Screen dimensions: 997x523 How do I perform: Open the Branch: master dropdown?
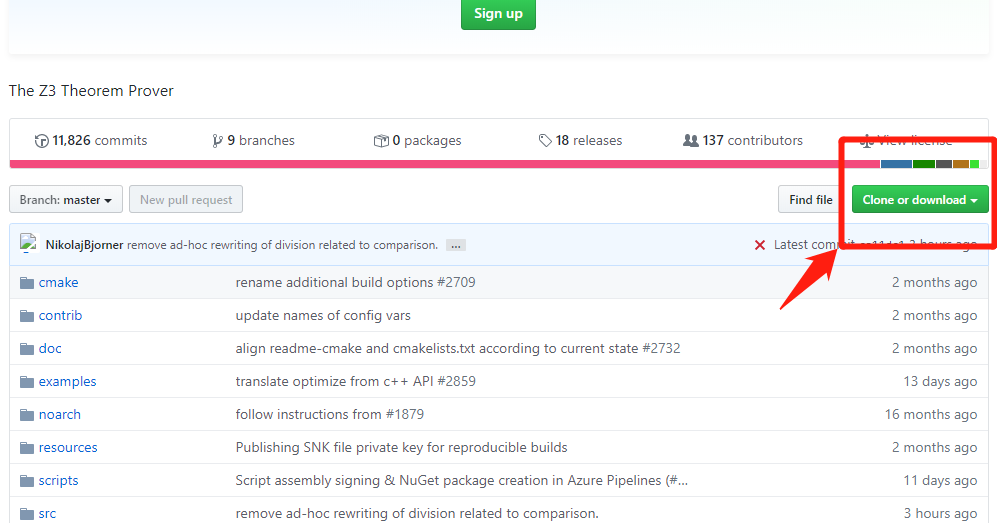[x=65, y=200]
